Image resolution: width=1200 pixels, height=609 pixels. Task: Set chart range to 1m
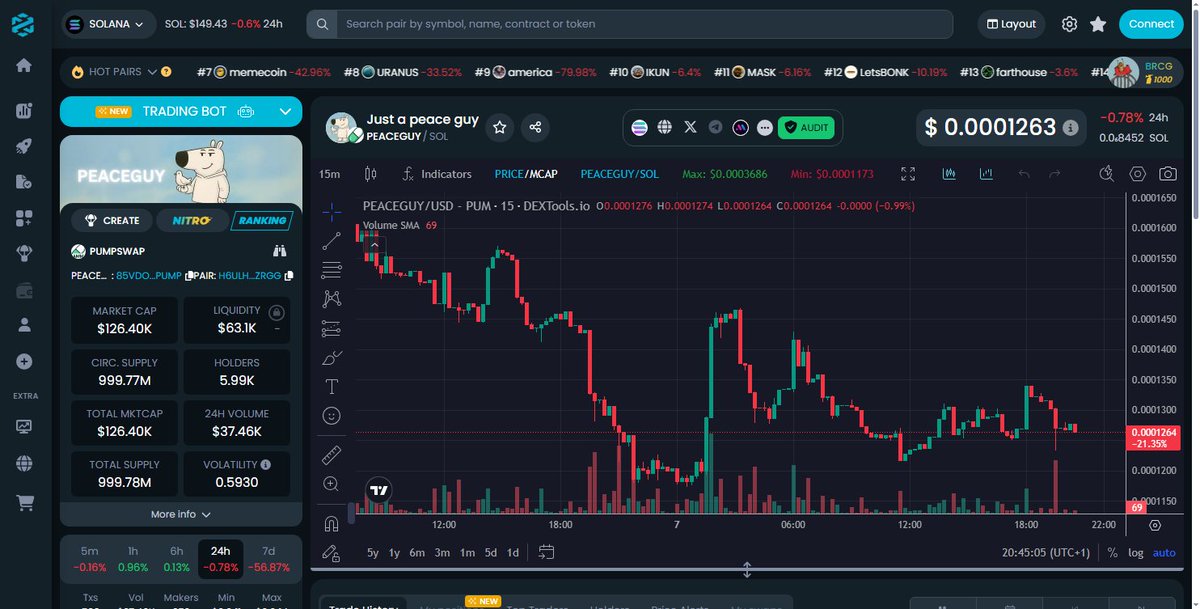467,552
